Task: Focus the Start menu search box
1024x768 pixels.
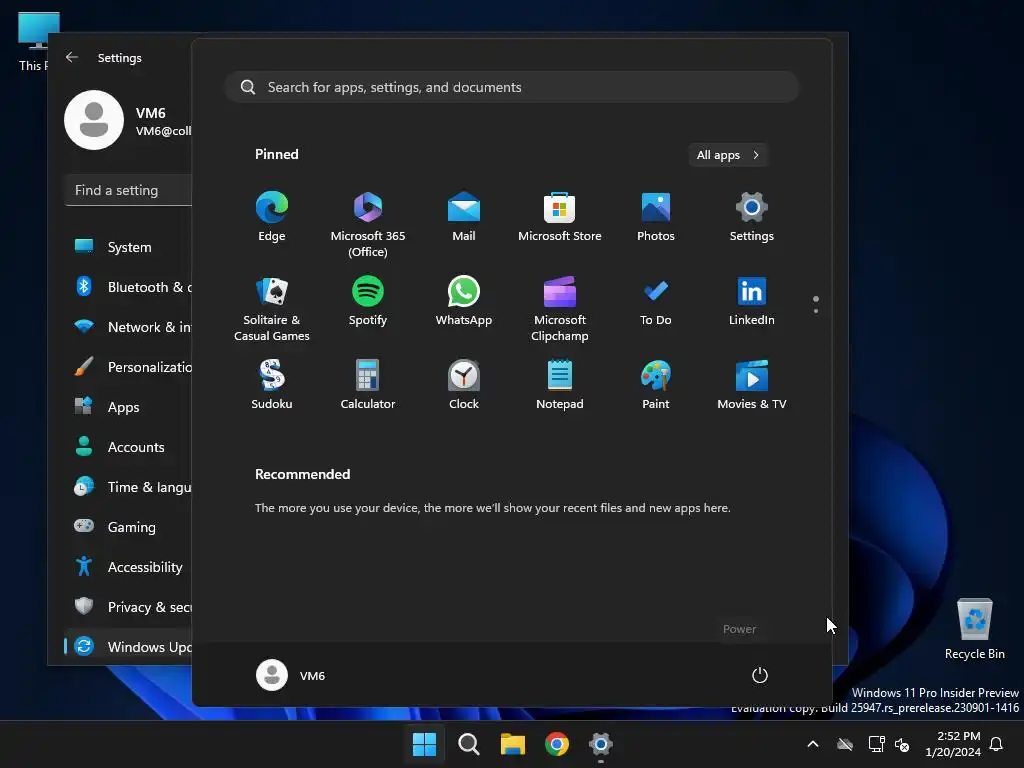Action: 512,87
